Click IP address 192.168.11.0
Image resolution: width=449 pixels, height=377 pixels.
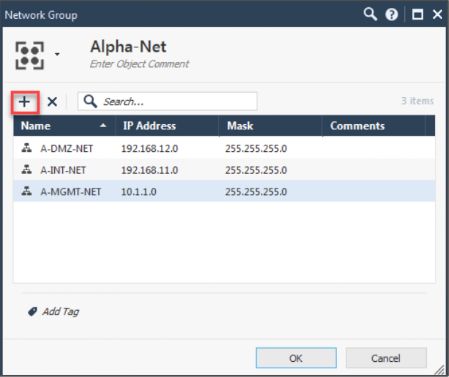coord(150,170)
